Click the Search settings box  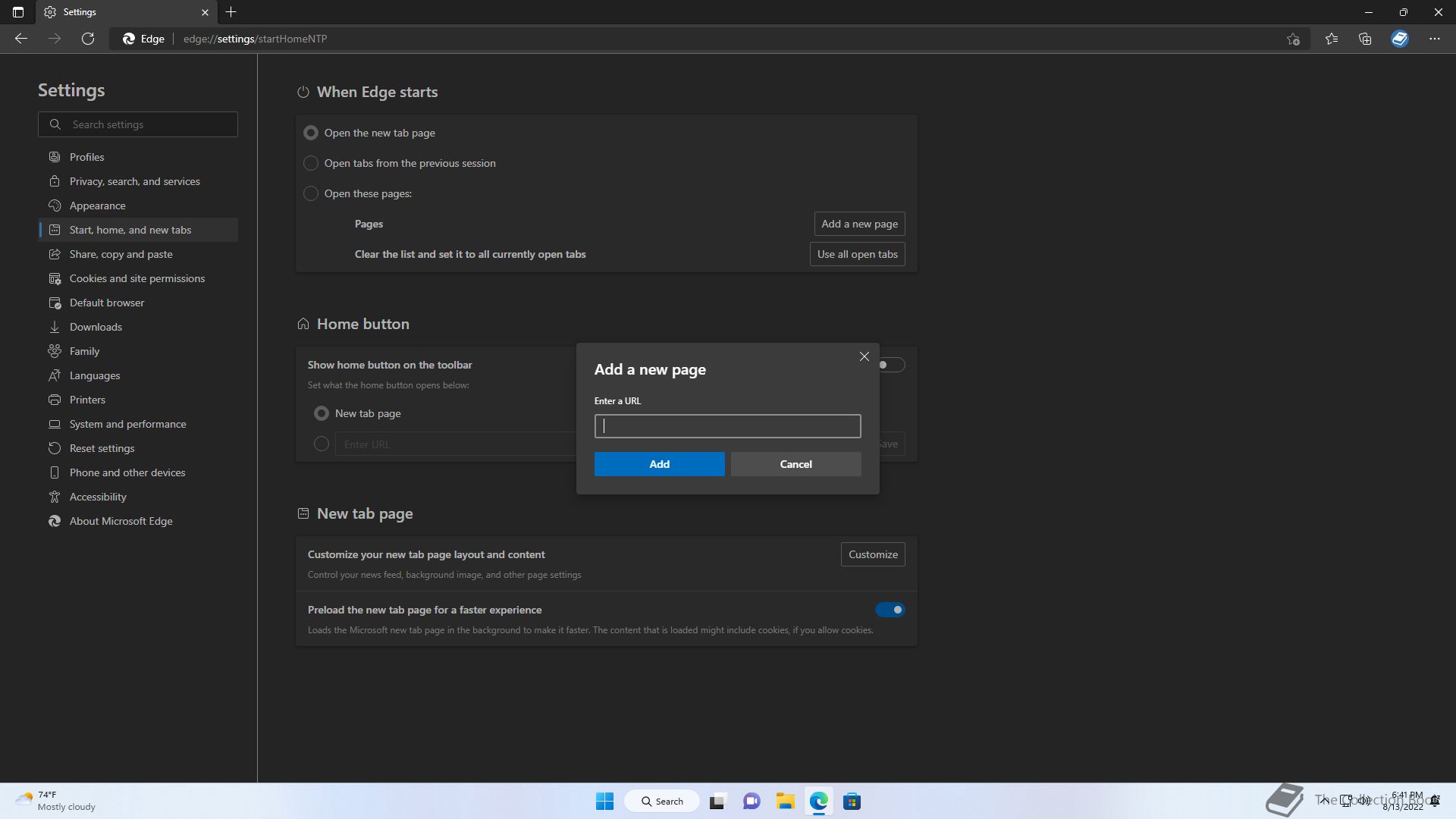pos(138,124)
